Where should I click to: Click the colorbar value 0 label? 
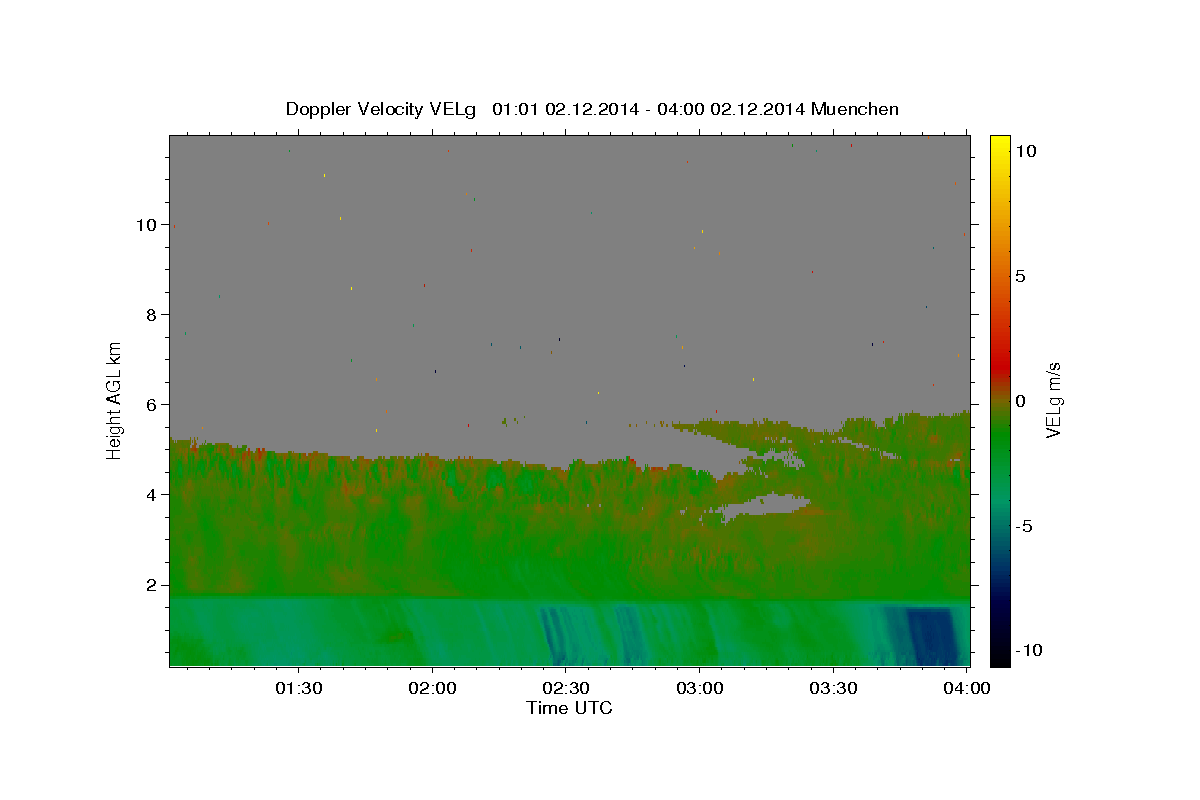click(x=1020, y=401)
